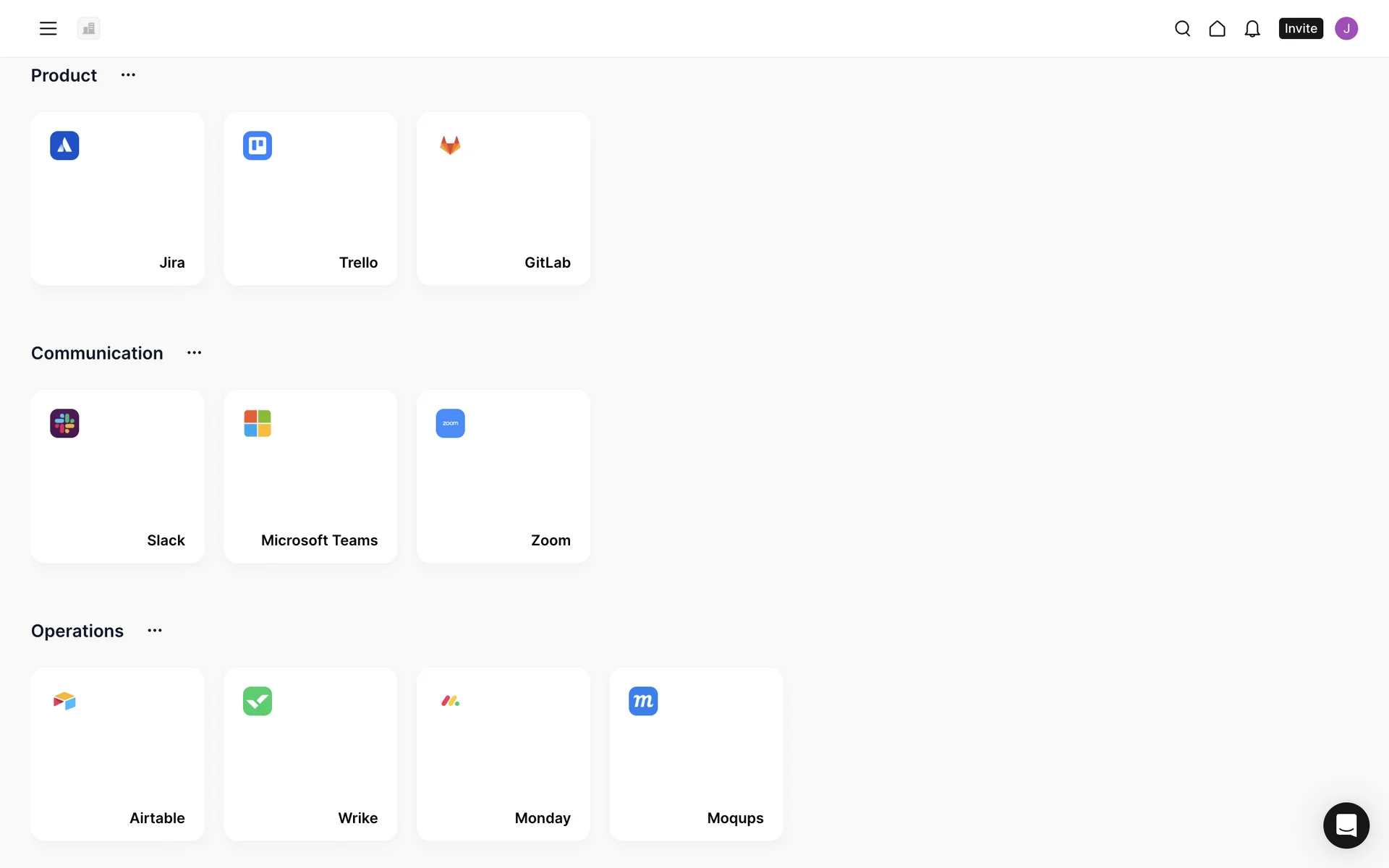The image size is (1389, 868).
Task: Open the Microsoft Teams card
Action: pos(310,477)
